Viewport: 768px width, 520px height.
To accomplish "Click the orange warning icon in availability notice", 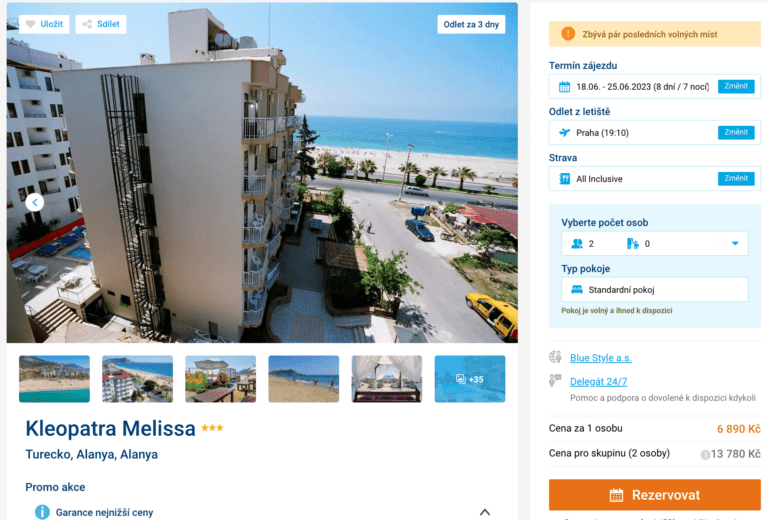I will [568, 34].
